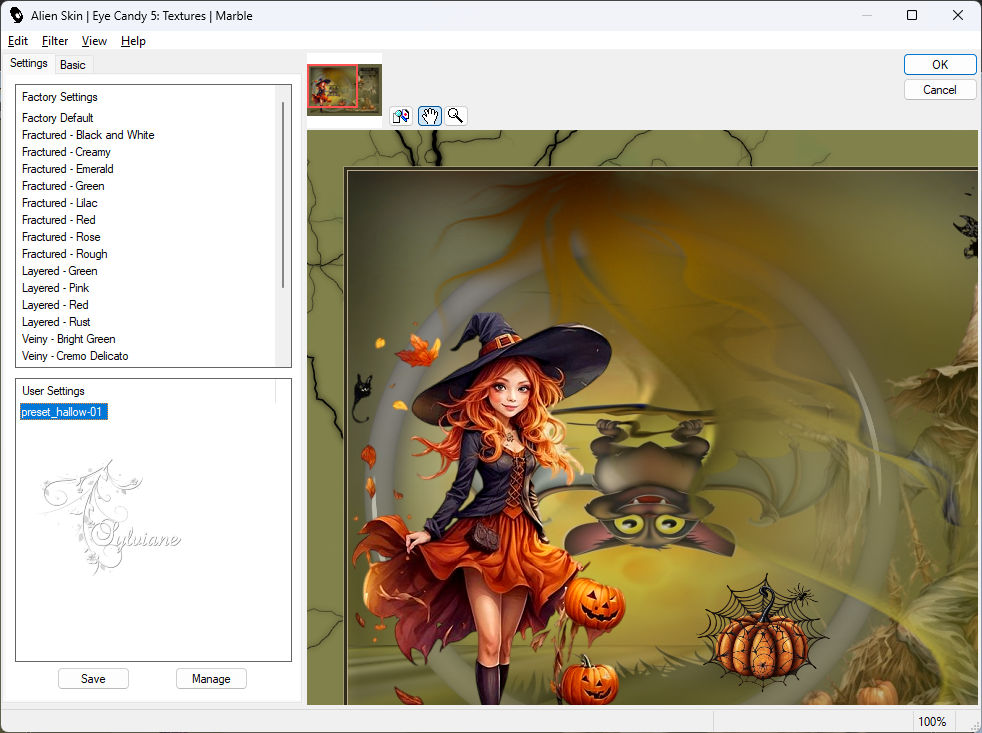Click the Manage presets button
982x733 pixels.
point(211,678)
